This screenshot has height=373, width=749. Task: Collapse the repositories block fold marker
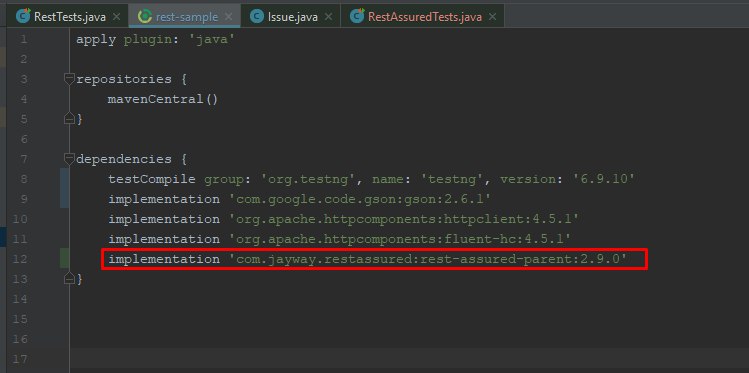pyautogui.click(x=70, y=79)
